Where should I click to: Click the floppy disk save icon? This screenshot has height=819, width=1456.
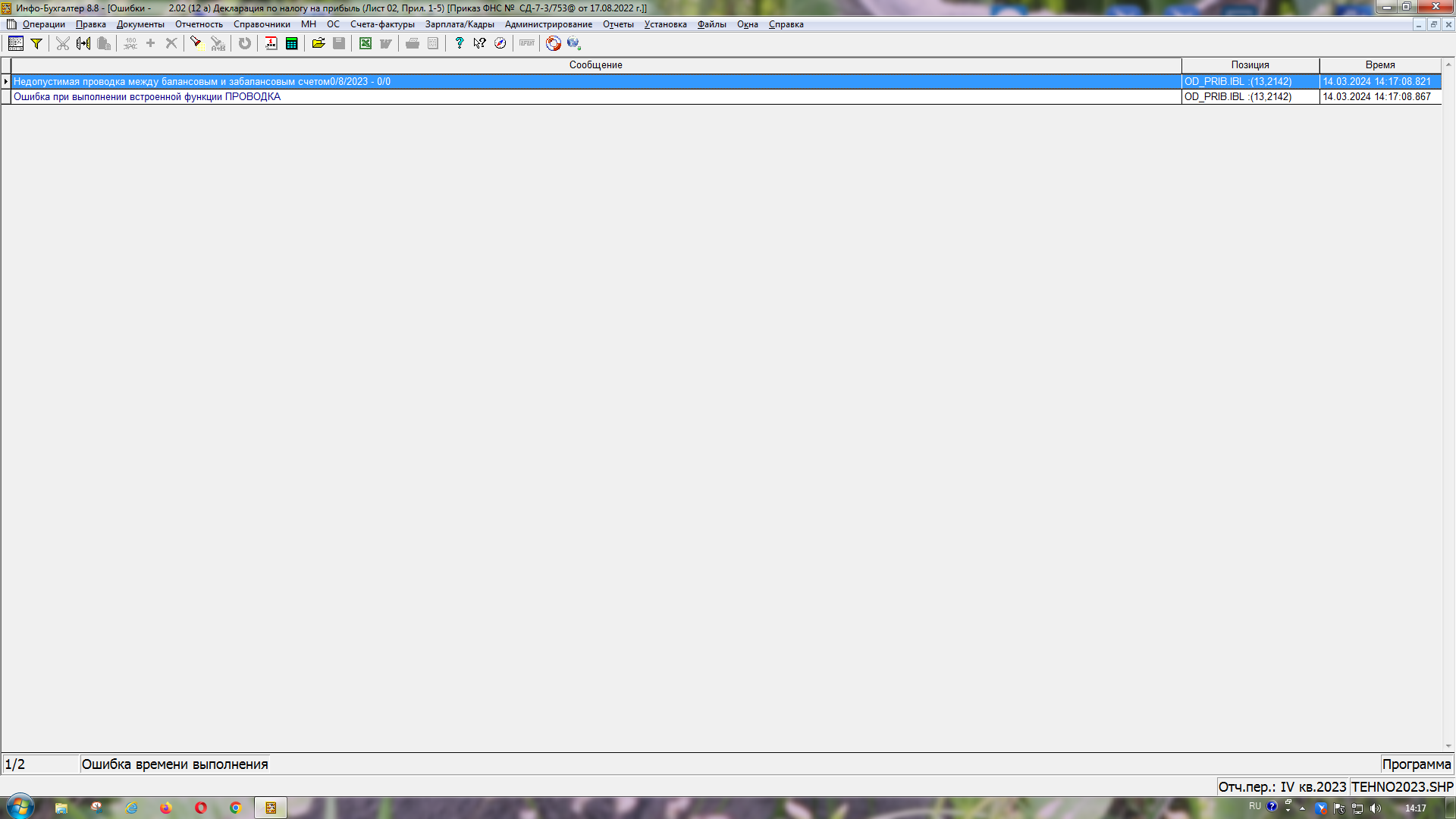coord(339,43)
